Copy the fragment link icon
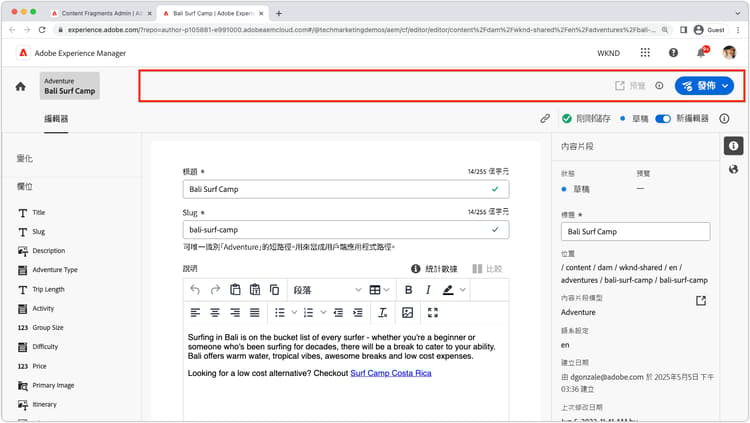750x423 pixels. click(545, 118)
